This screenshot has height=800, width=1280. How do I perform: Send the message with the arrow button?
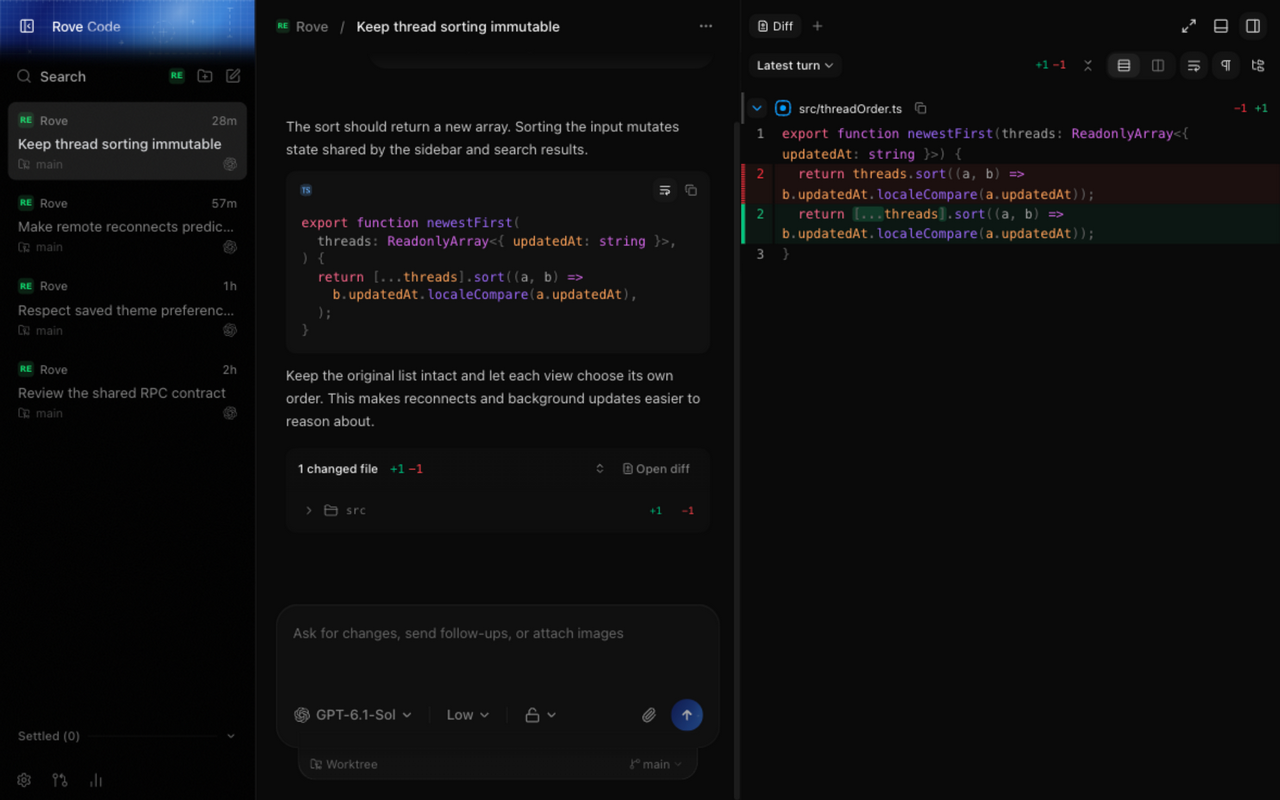pos(686,715)
